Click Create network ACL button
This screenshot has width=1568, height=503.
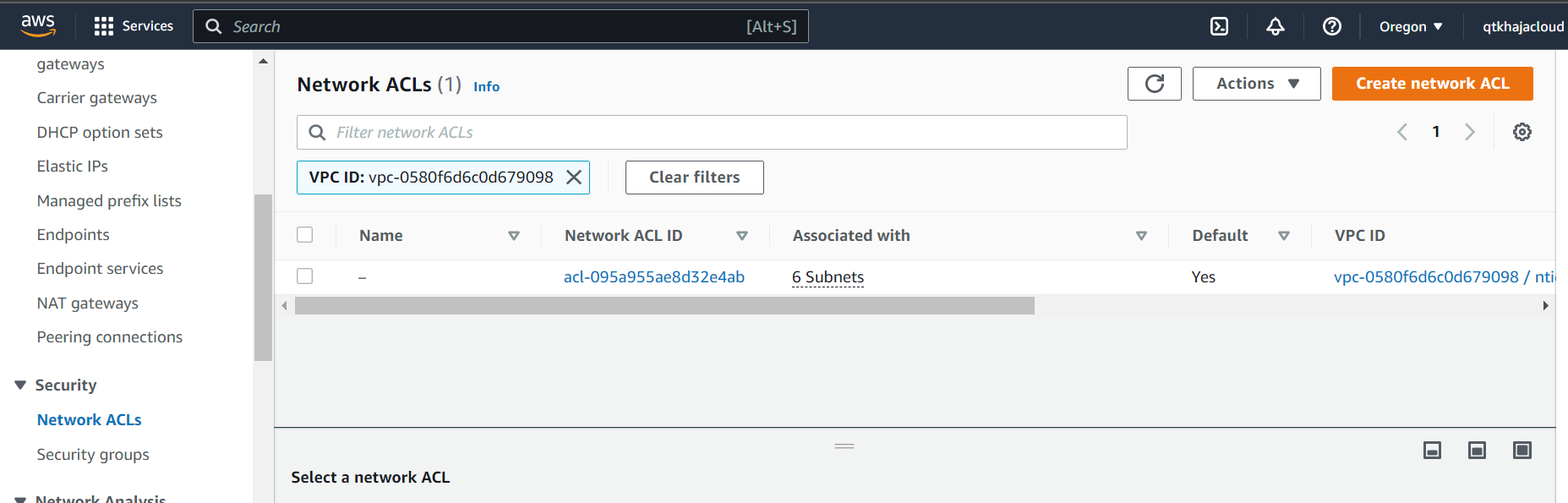point(1432,84)
